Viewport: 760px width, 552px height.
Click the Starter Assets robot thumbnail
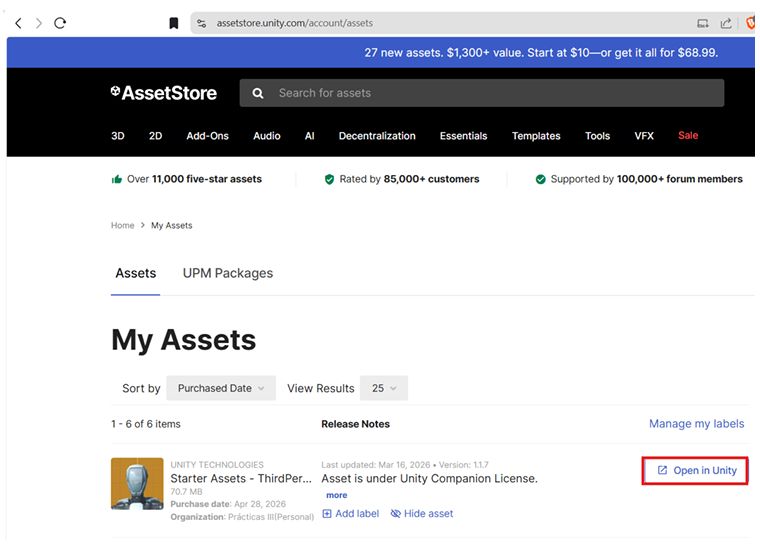click(137, 484)
